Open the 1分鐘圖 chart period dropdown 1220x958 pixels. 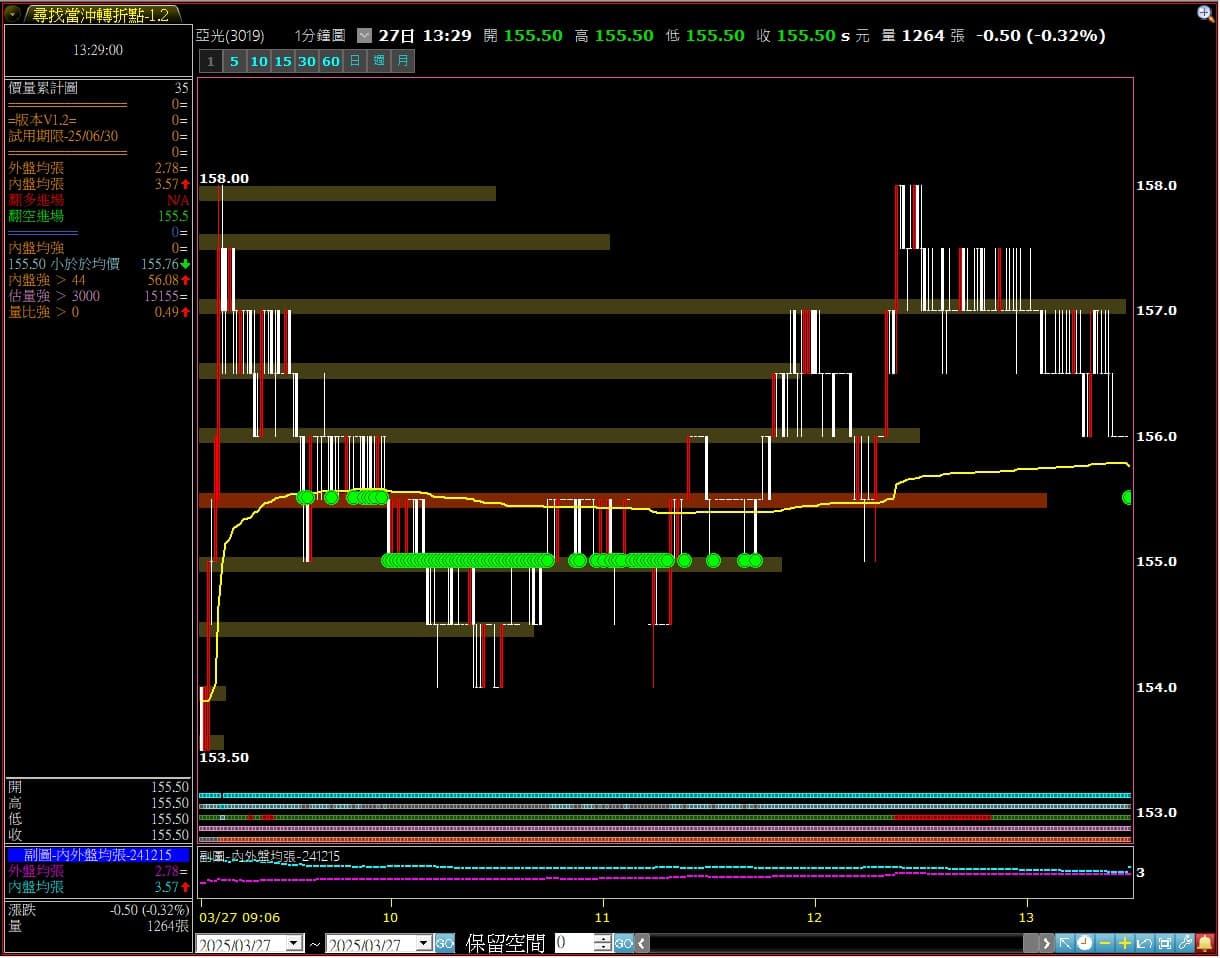[x=363, y=35]
